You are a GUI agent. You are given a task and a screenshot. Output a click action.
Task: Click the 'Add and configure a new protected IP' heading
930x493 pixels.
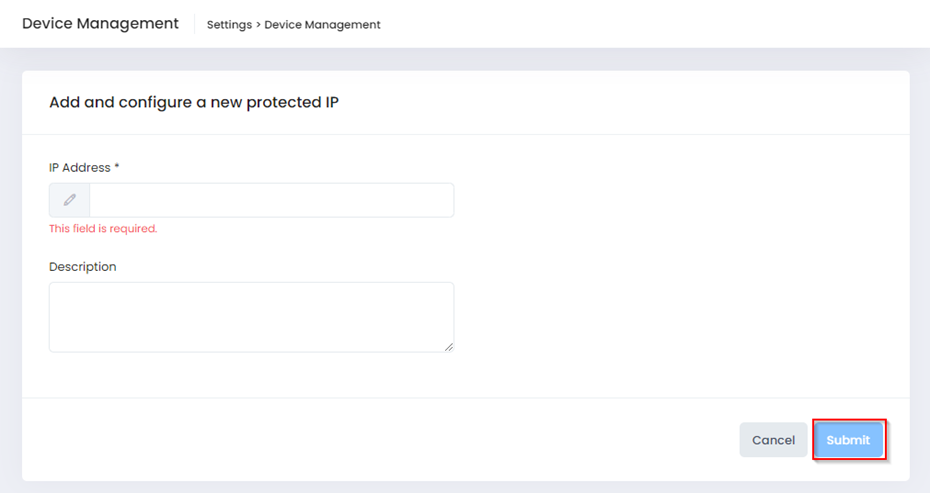pos(194,102)
